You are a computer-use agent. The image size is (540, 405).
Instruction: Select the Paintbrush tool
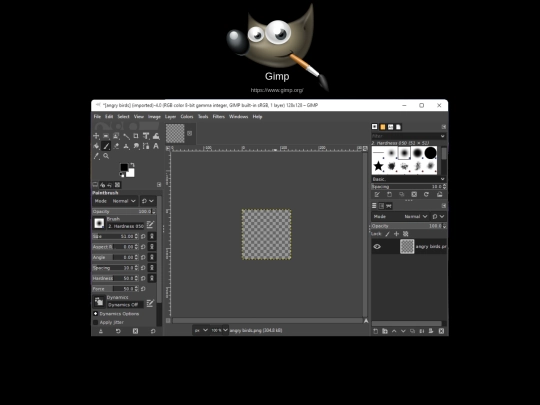[106, 146]
